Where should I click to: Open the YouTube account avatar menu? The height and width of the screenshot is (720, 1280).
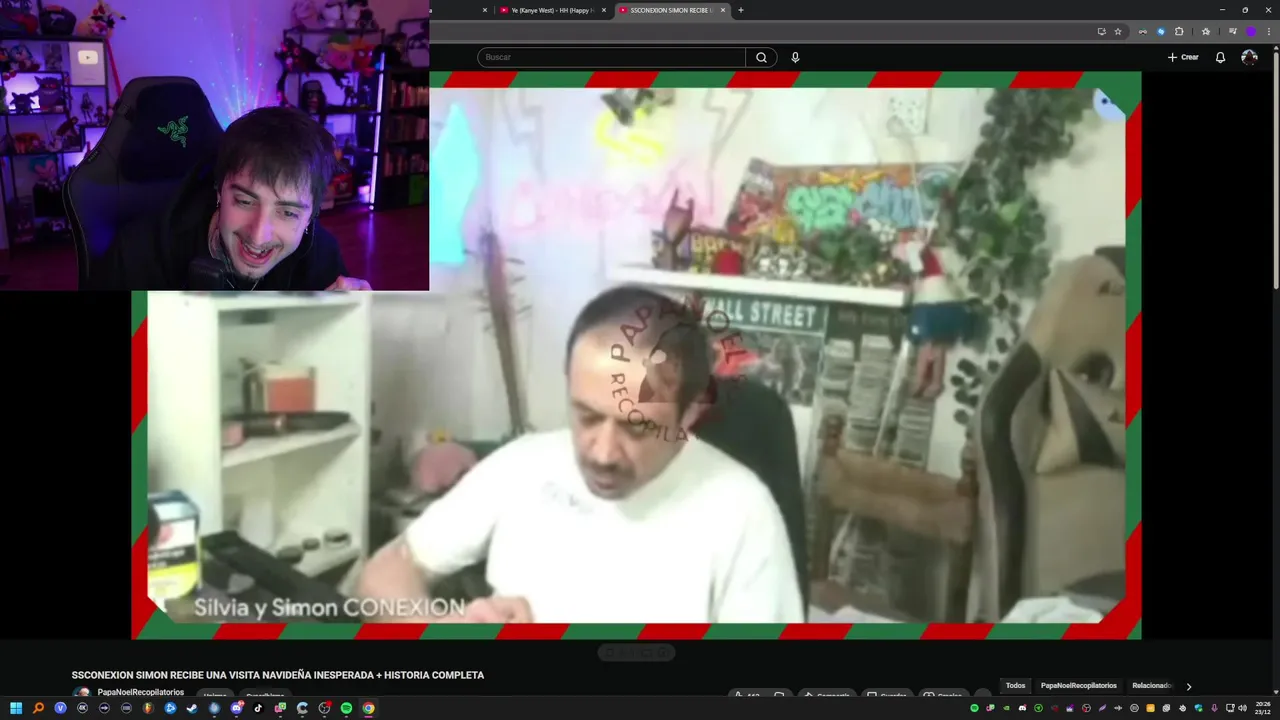[x=1249, y=57]
